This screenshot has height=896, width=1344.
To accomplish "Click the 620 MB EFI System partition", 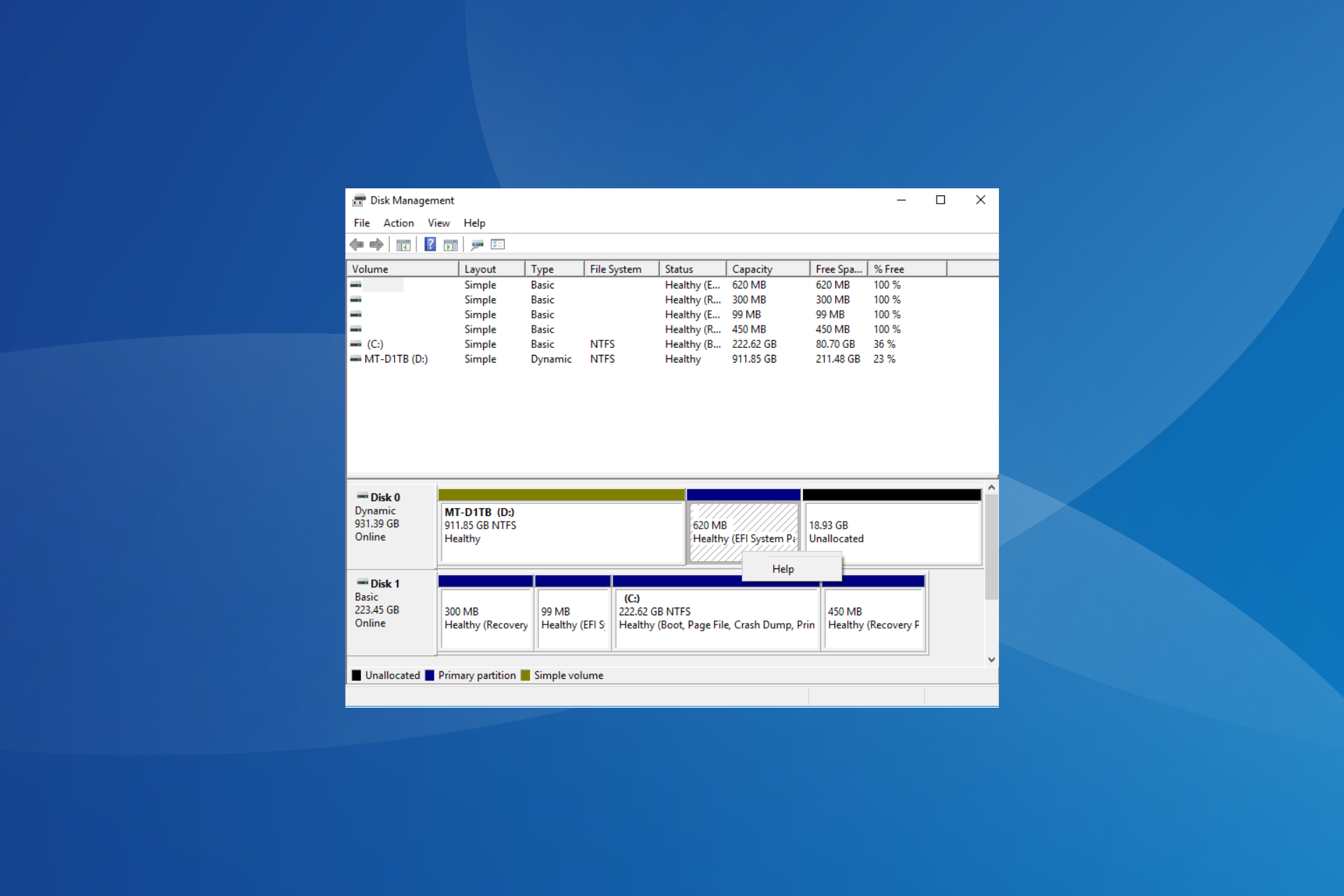I will click(x=740, y=524).
